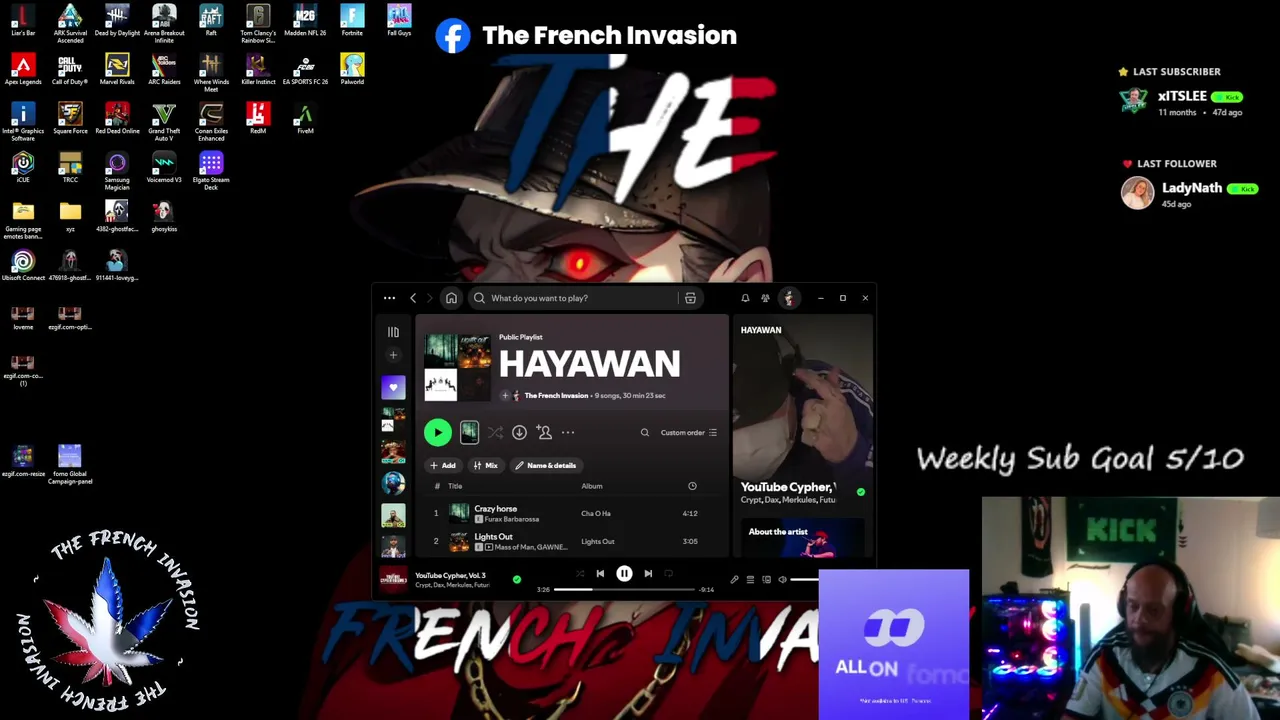
Task: Open the Marvel Rivals desktop shortcut
Action: [x=117, y=70]
